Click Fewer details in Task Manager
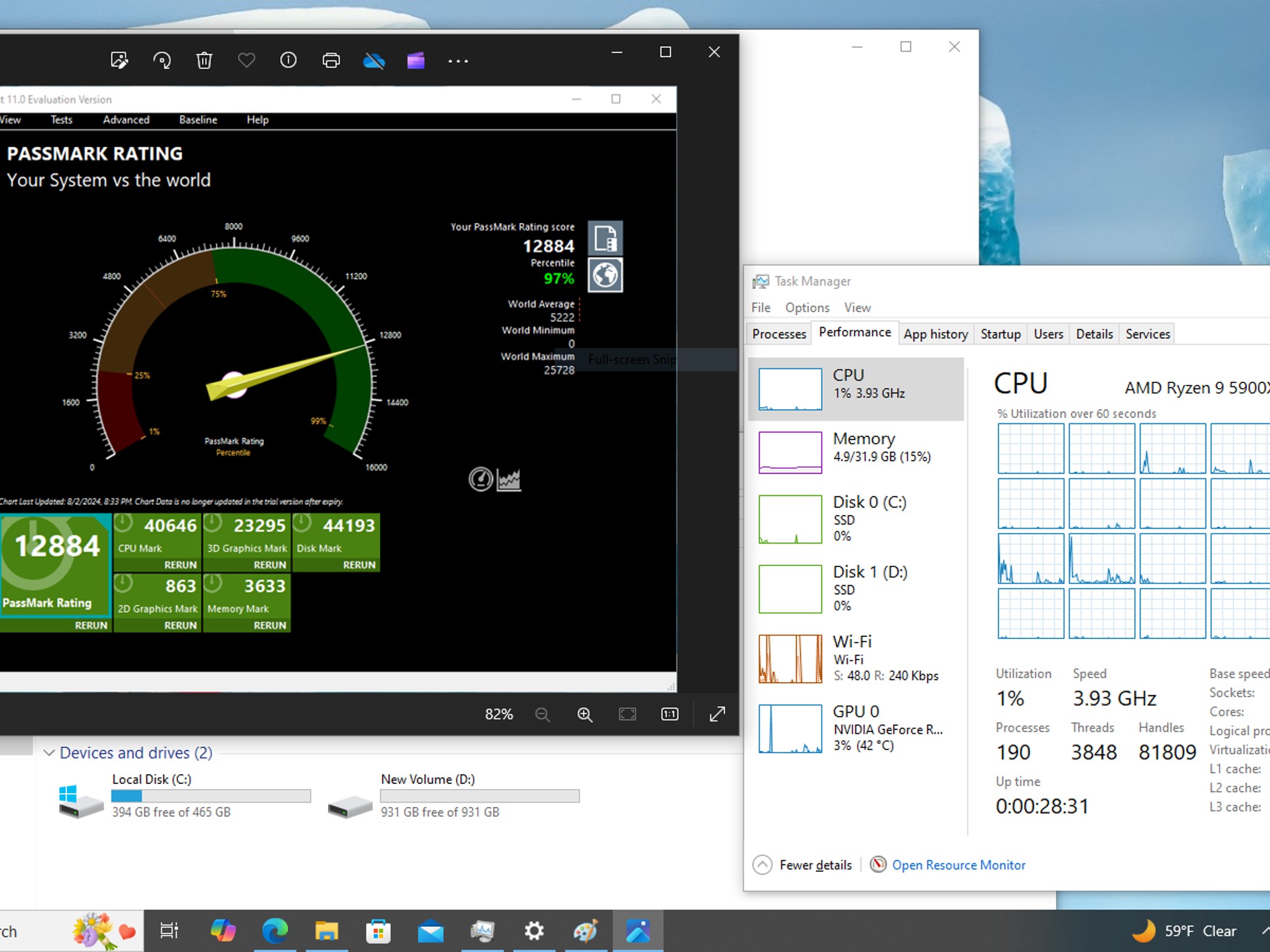Viewport: 1270px width, 952px height. point(815,865)
